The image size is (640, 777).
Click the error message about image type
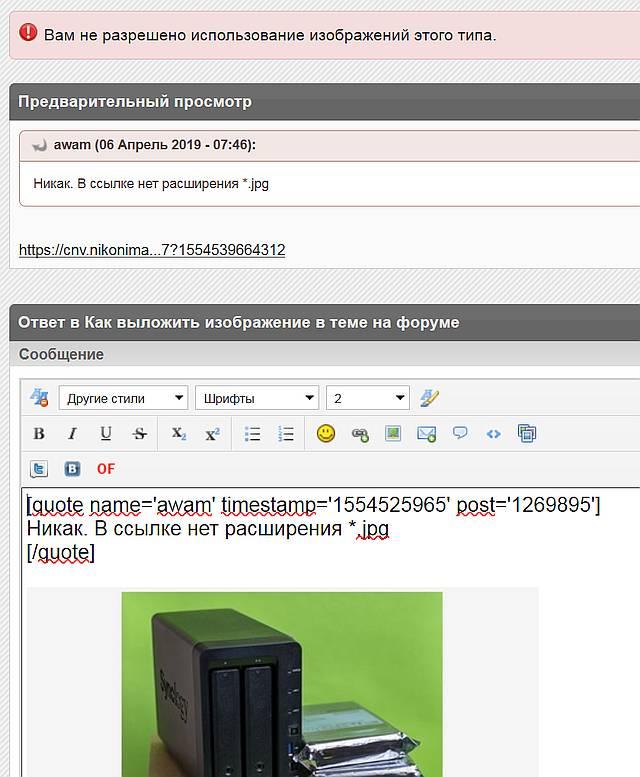pyautogui.click(x=270, y=36)
